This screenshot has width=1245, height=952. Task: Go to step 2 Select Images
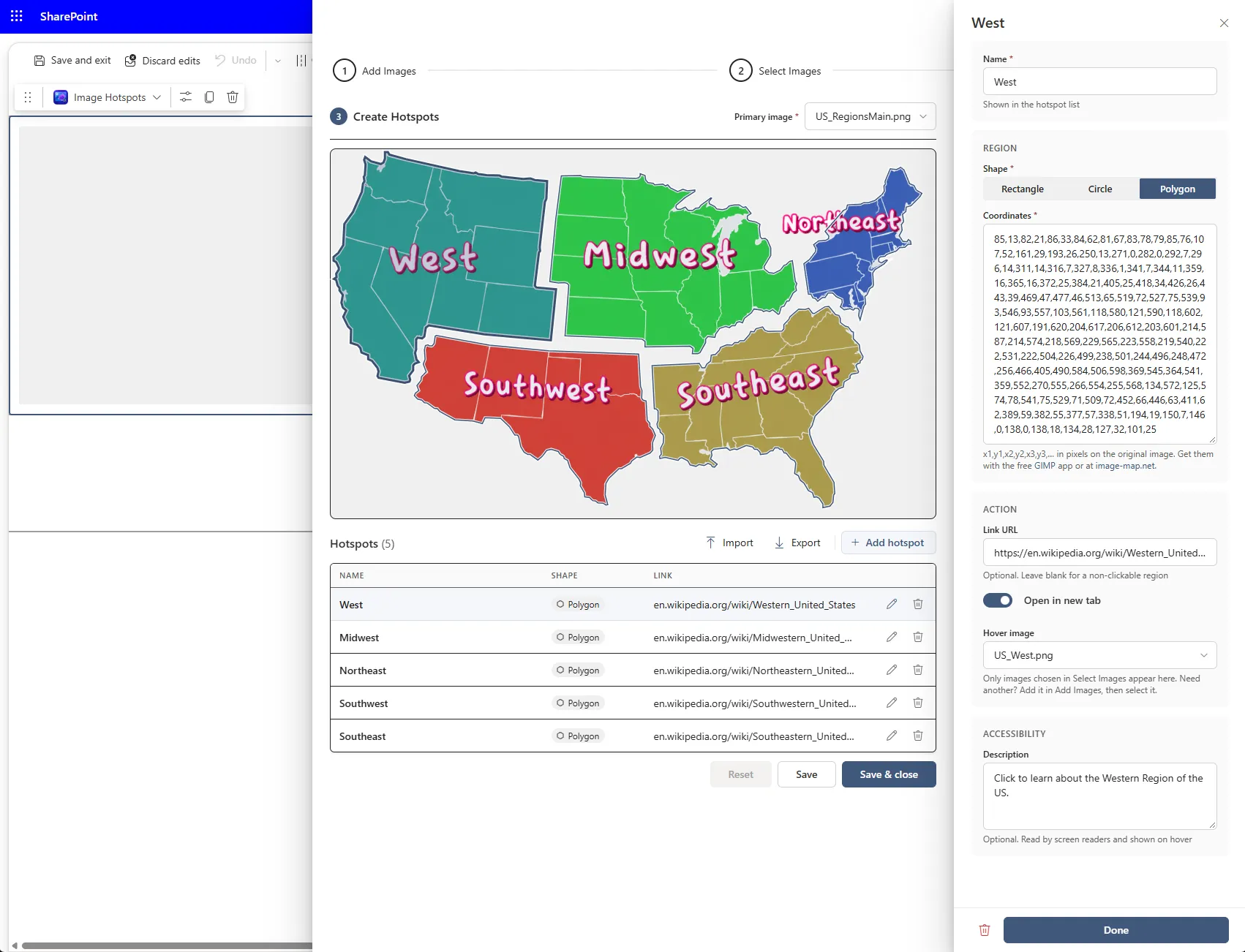point(775,71)
